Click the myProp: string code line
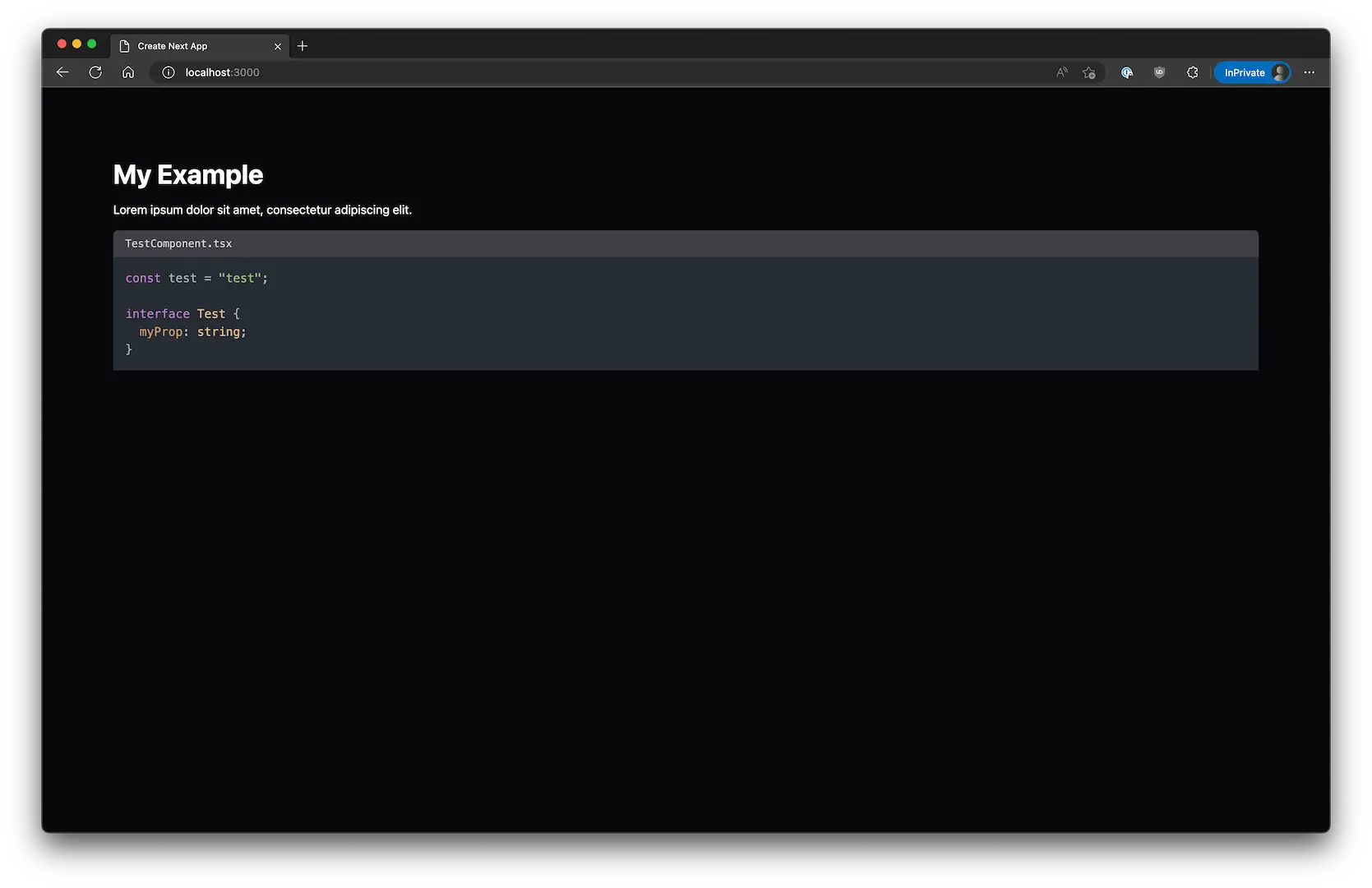The width and height of the screenshot is (1372, 888). (x=192, y=331)
